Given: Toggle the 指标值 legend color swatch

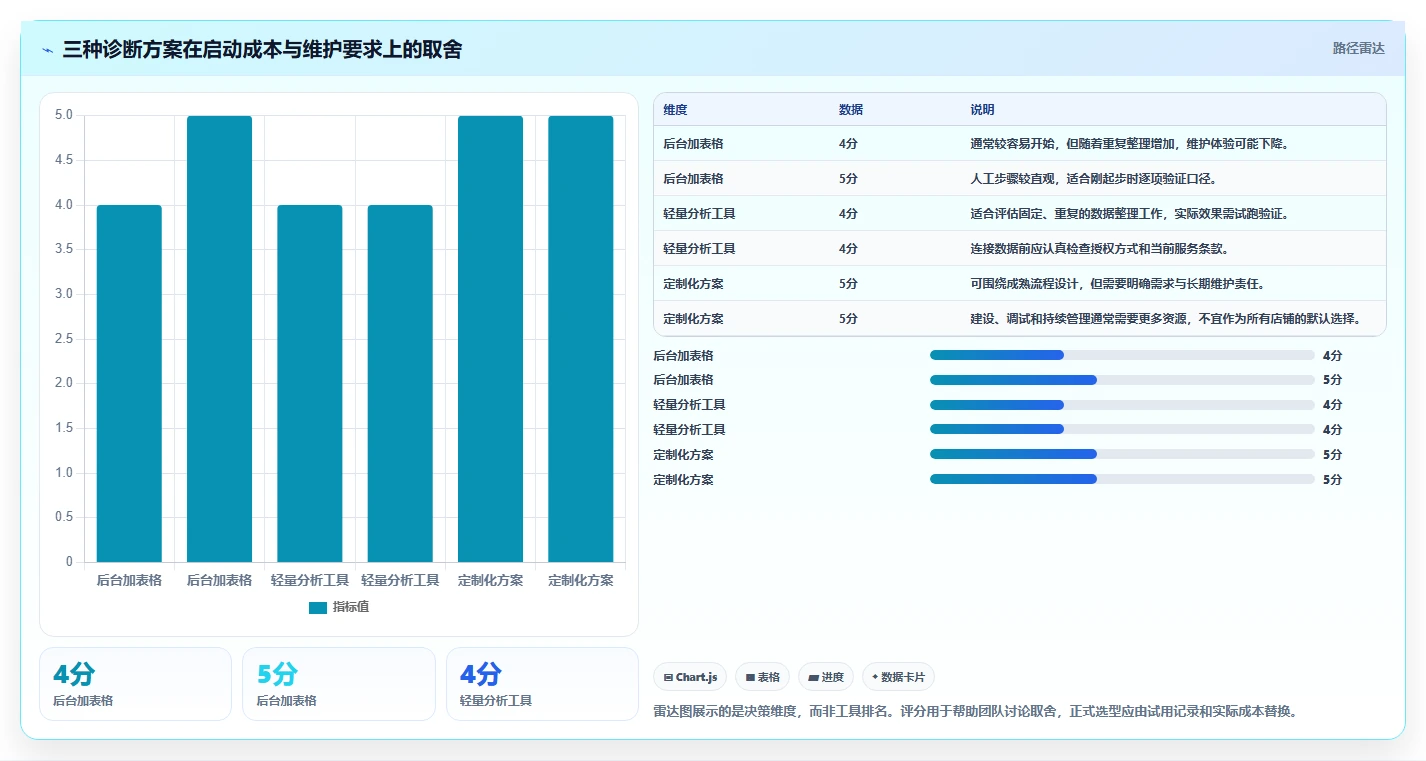Looking at the screenshot, I should [318, 607].
